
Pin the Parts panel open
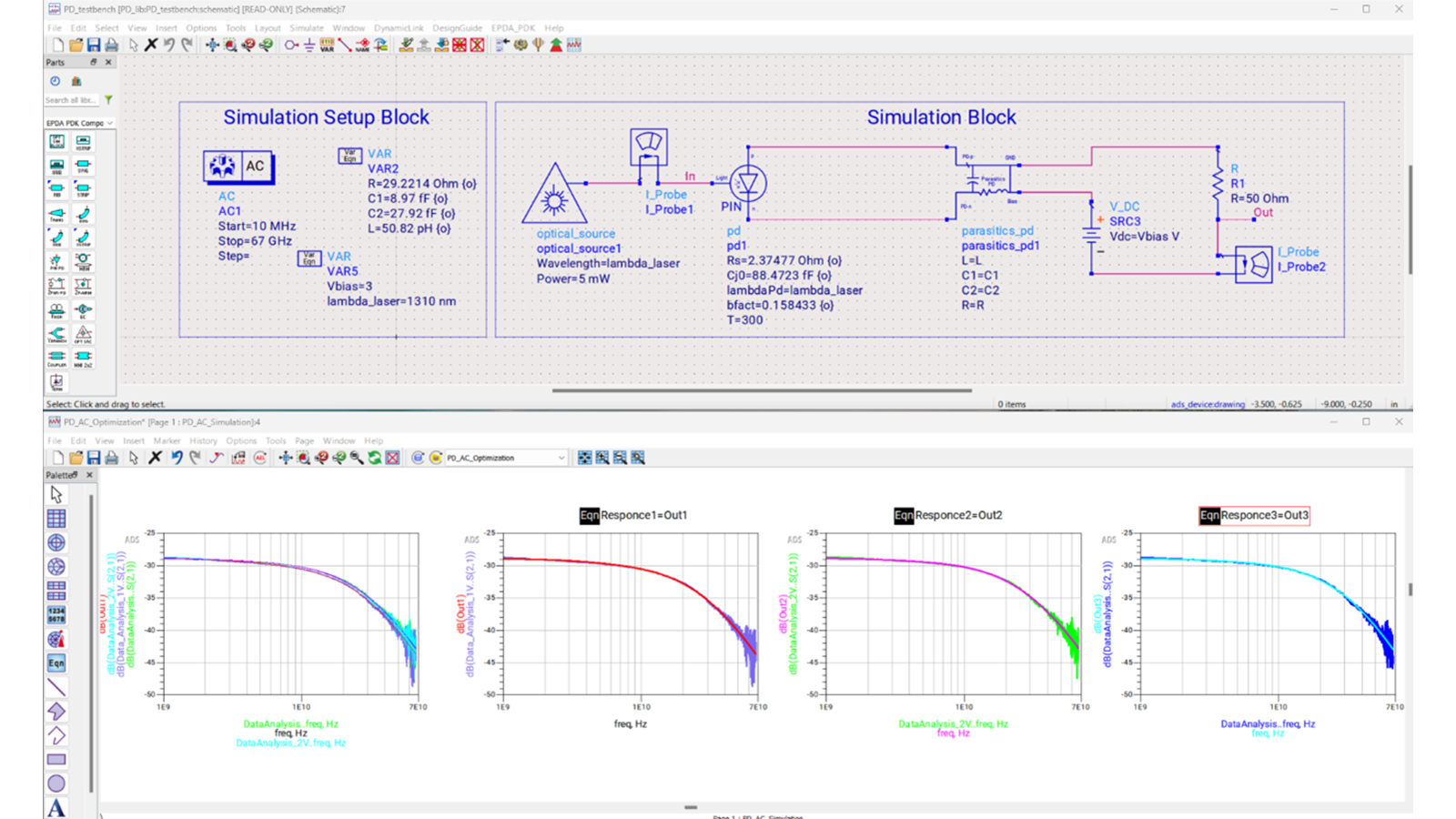94,62
